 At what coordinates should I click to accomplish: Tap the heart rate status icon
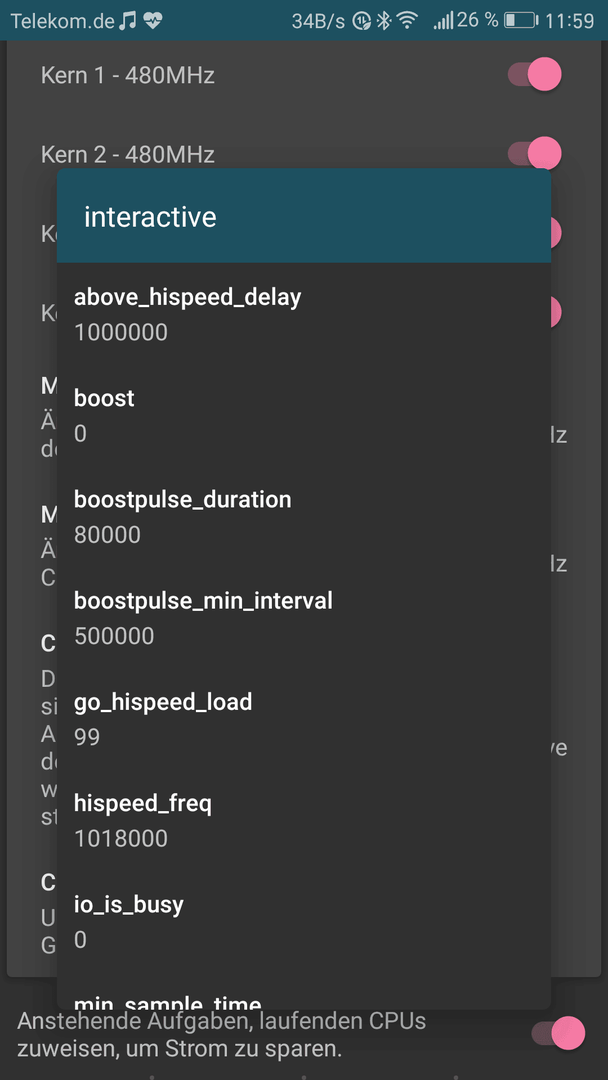pos(153,21)
